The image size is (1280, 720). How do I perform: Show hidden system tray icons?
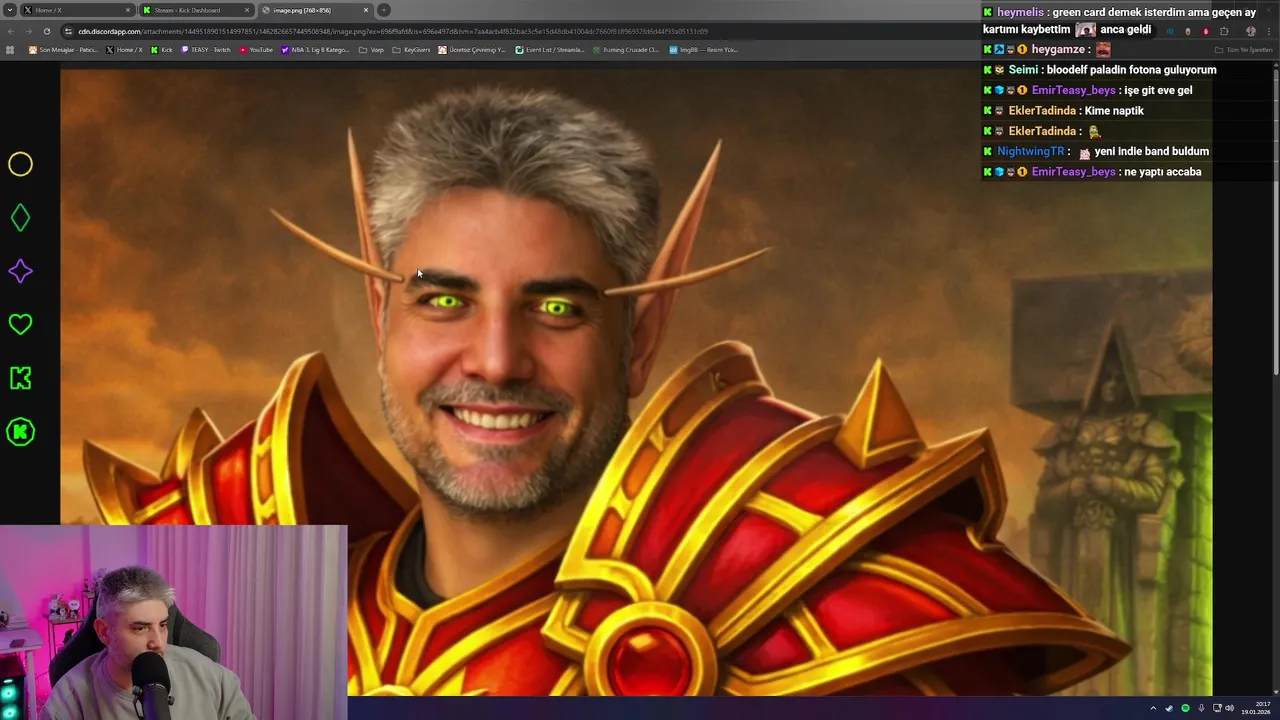click(x=1153, y=708)
